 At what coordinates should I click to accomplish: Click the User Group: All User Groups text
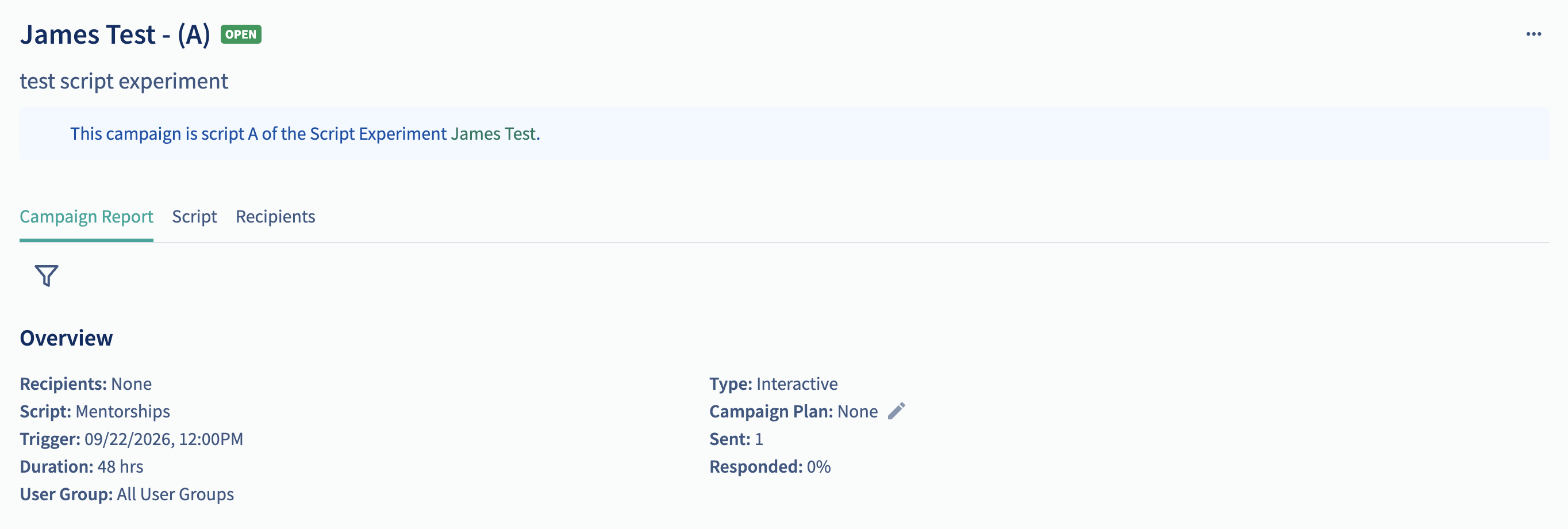(x=126, y=494)
